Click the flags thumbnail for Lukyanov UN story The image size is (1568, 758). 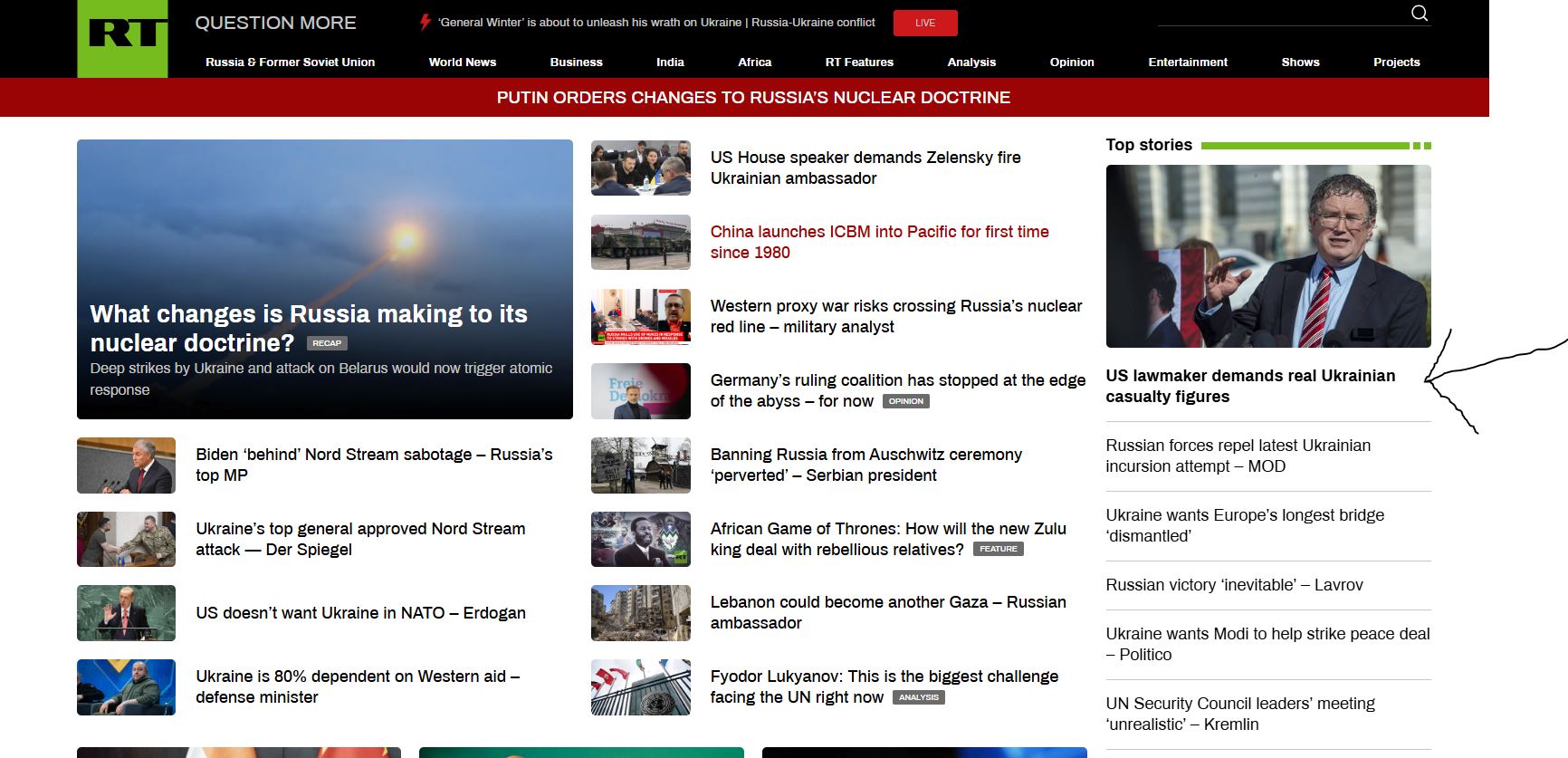pyautogui.click(x=641, y=687)
